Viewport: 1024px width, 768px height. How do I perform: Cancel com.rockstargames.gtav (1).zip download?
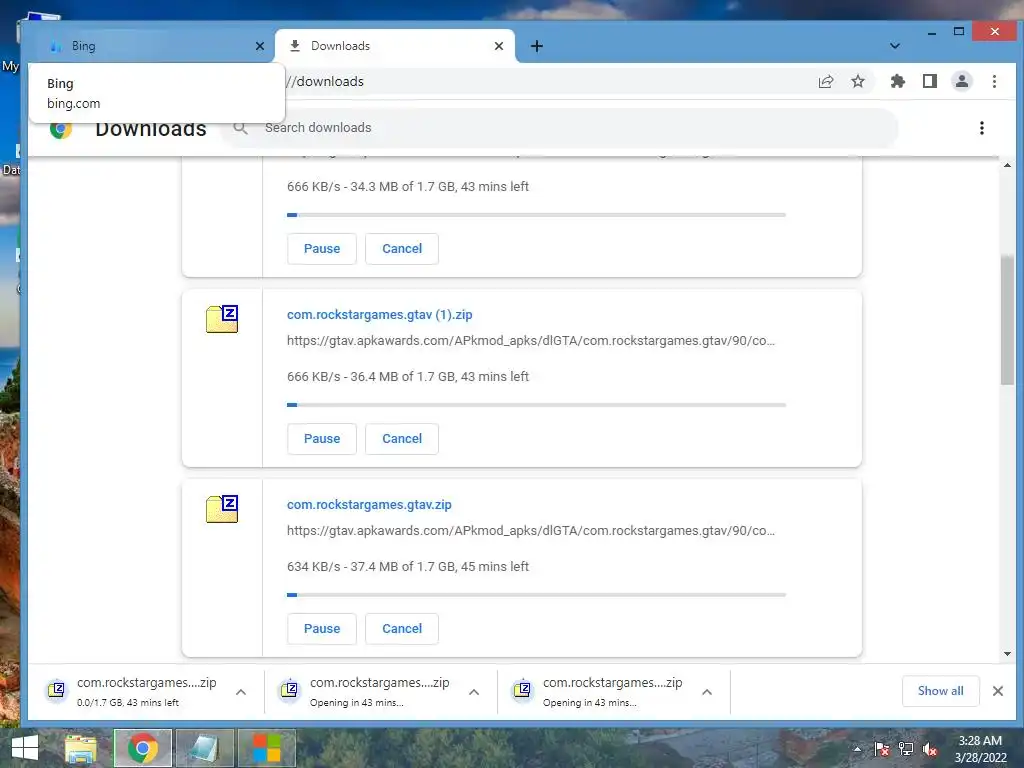click(x=402, y=439)
